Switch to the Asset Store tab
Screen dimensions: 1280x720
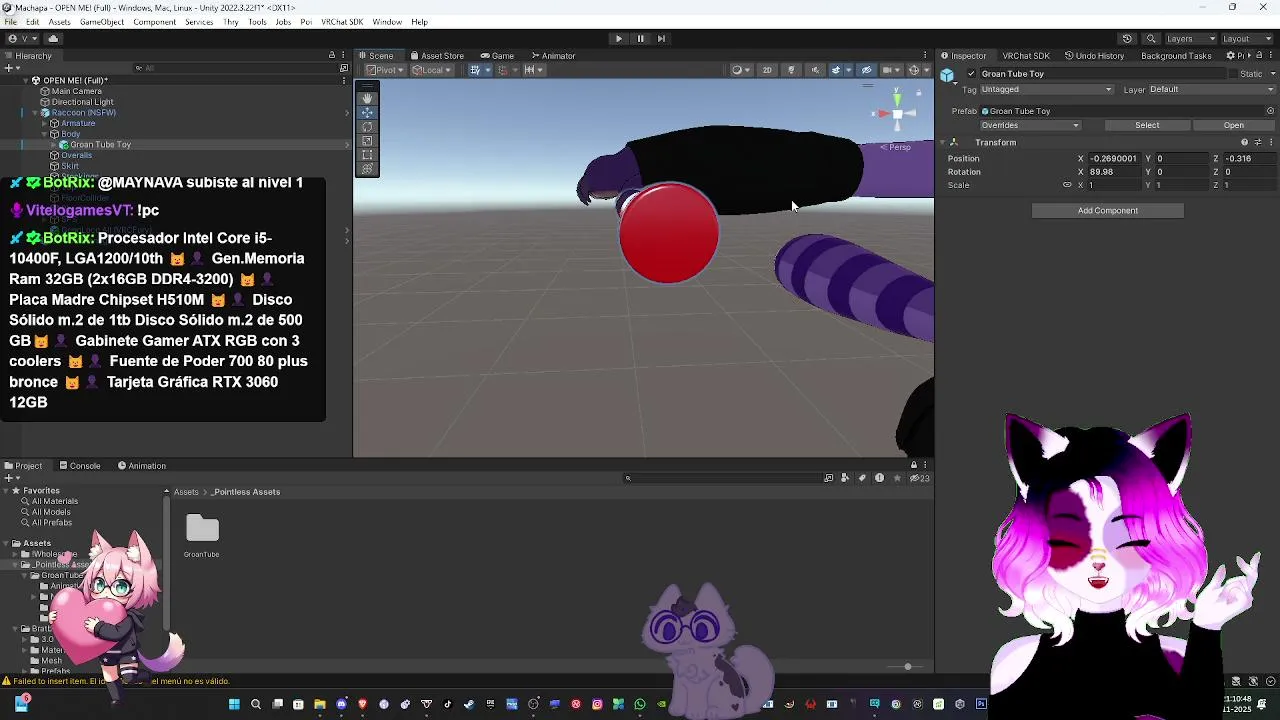(436, 56)
